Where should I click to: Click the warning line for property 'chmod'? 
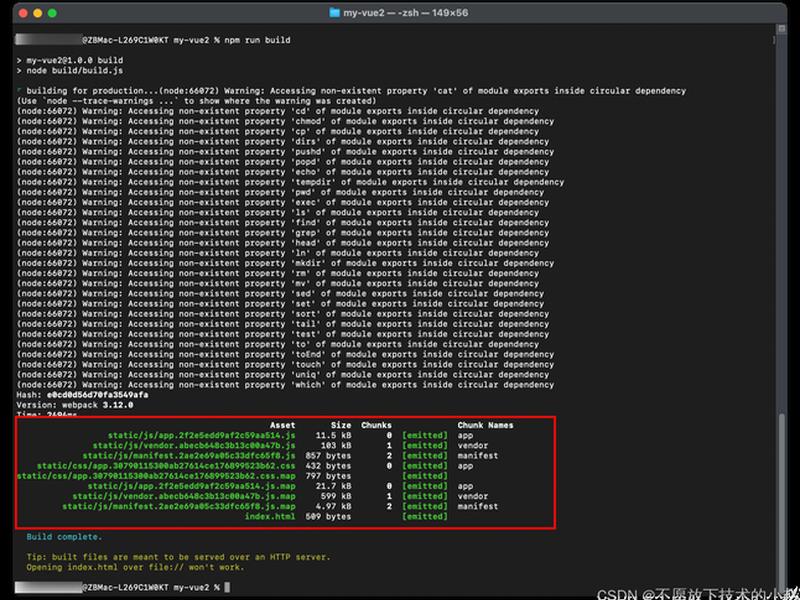click(285, 121)
